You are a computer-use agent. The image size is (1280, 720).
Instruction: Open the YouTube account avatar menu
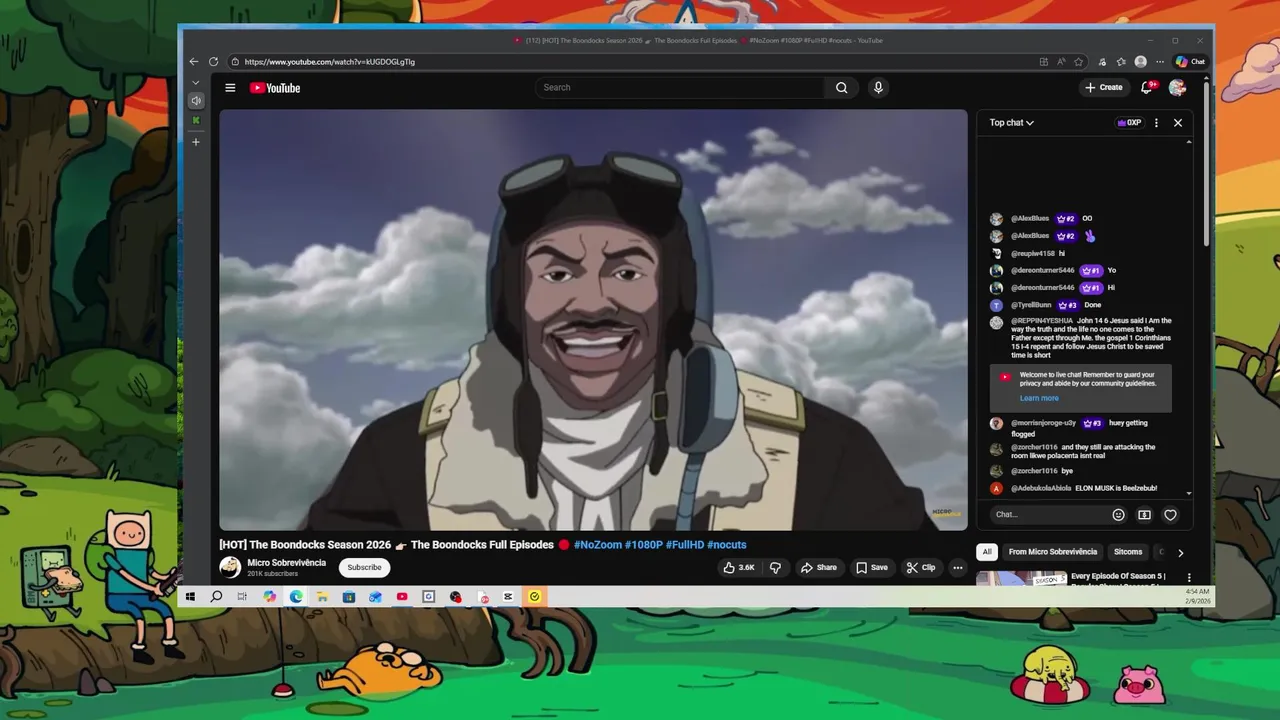pyautogui.click(x=1177, y=88)
